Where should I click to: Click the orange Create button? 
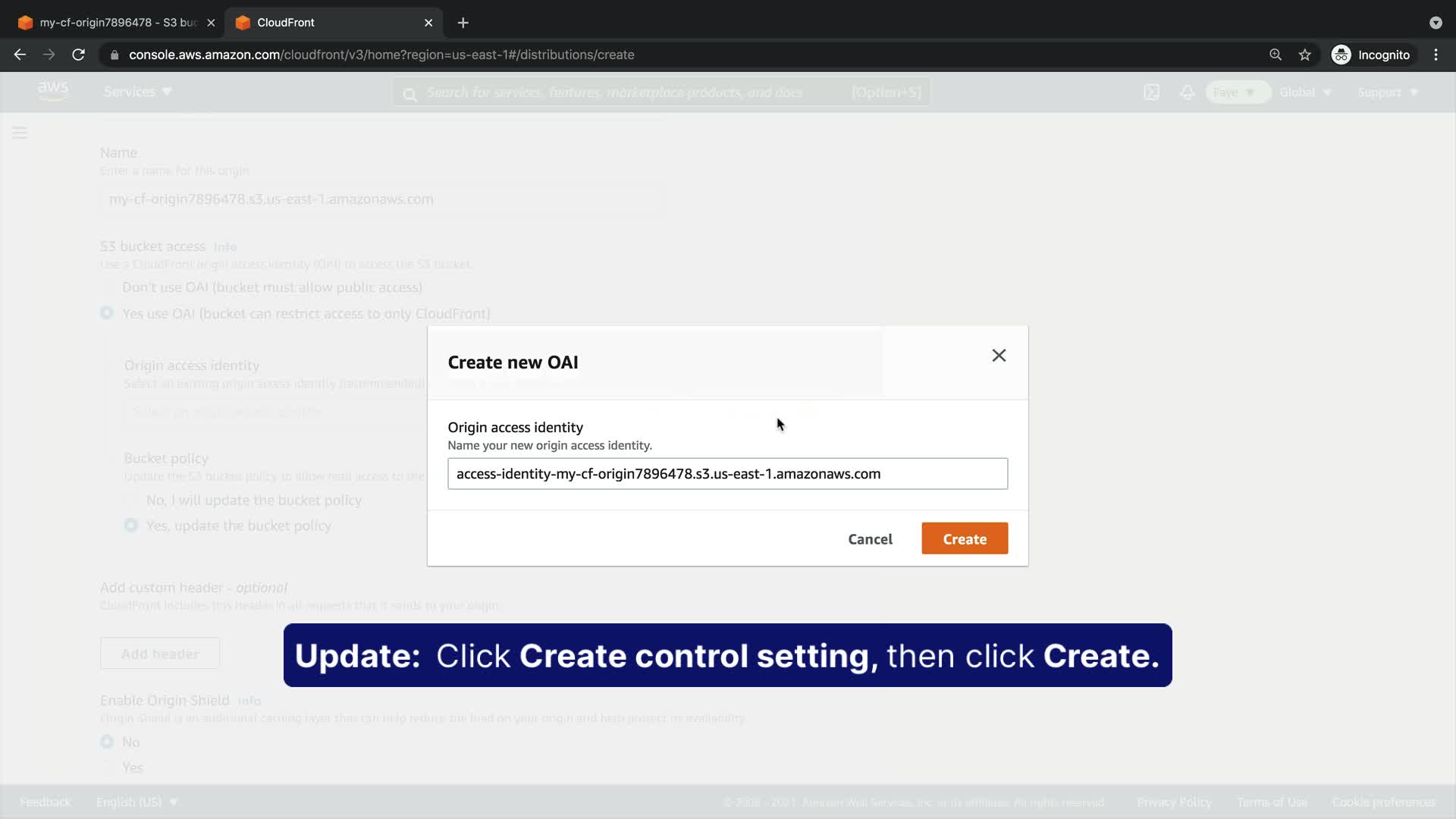(964, 538)
